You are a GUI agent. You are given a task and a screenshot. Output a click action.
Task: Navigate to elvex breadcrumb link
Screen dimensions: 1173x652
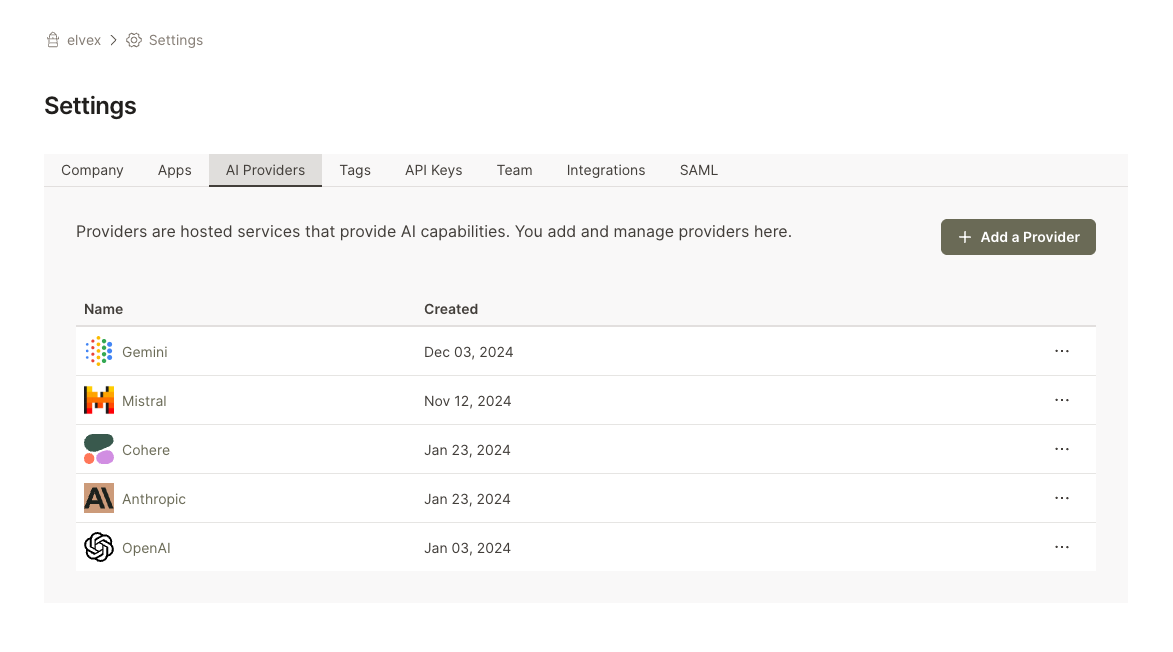coord(84,40)
